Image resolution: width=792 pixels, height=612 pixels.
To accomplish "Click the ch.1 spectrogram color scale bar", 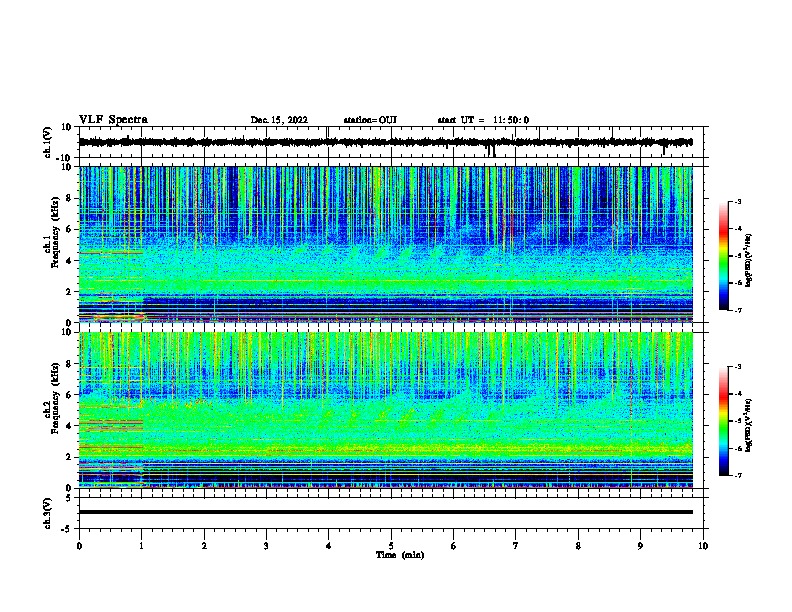I will [723, 256].
